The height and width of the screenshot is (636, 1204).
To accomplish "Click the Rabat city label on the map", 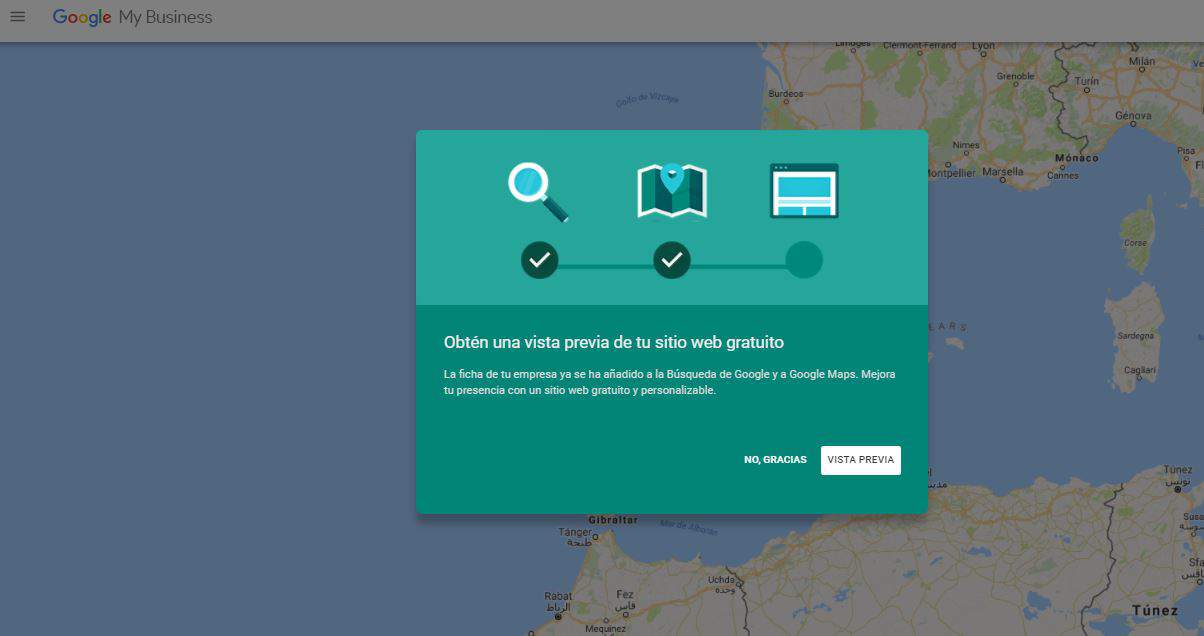I will point(558,597).
